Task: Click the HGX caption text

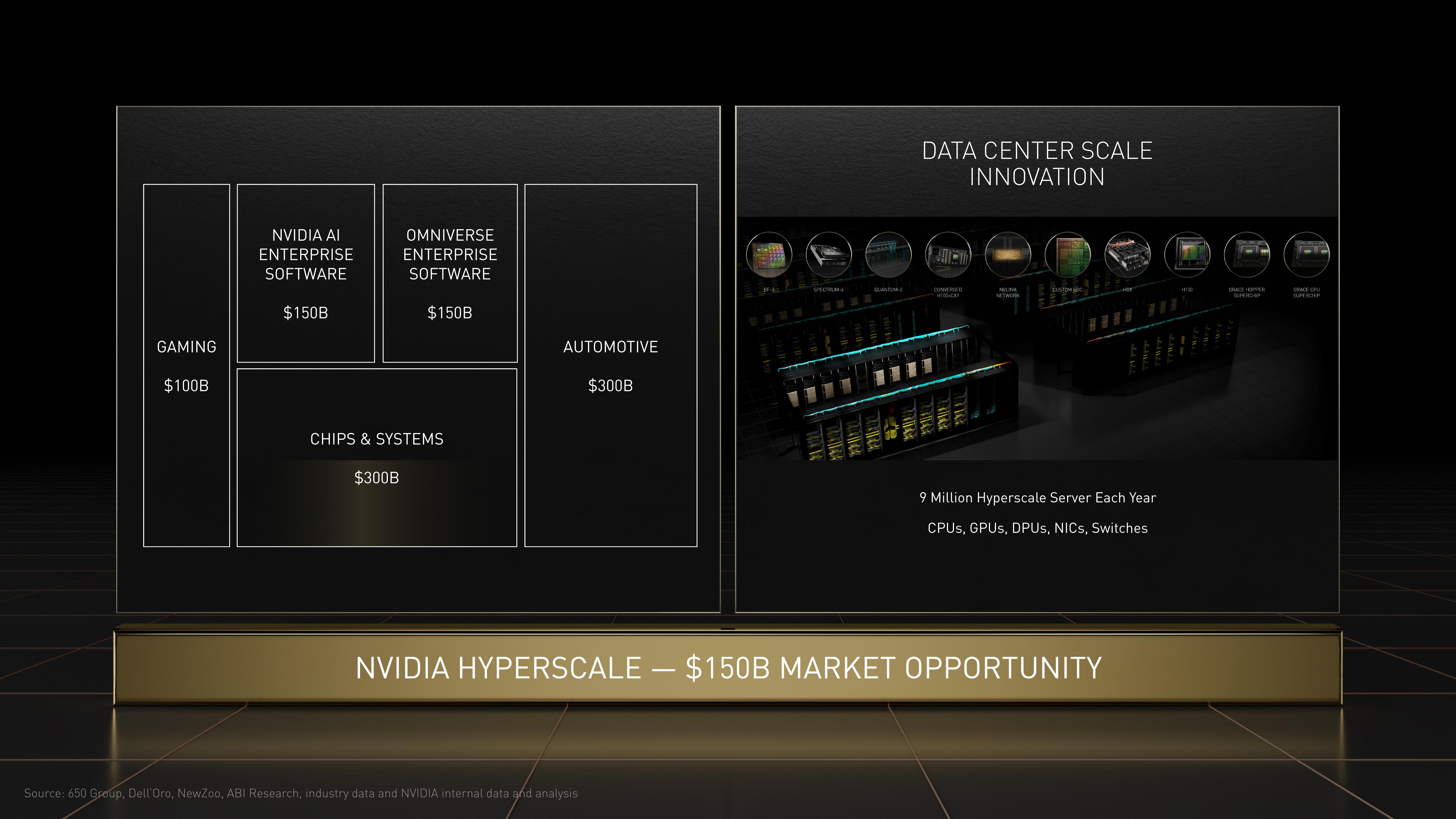Action: [x=1128, y=290]
